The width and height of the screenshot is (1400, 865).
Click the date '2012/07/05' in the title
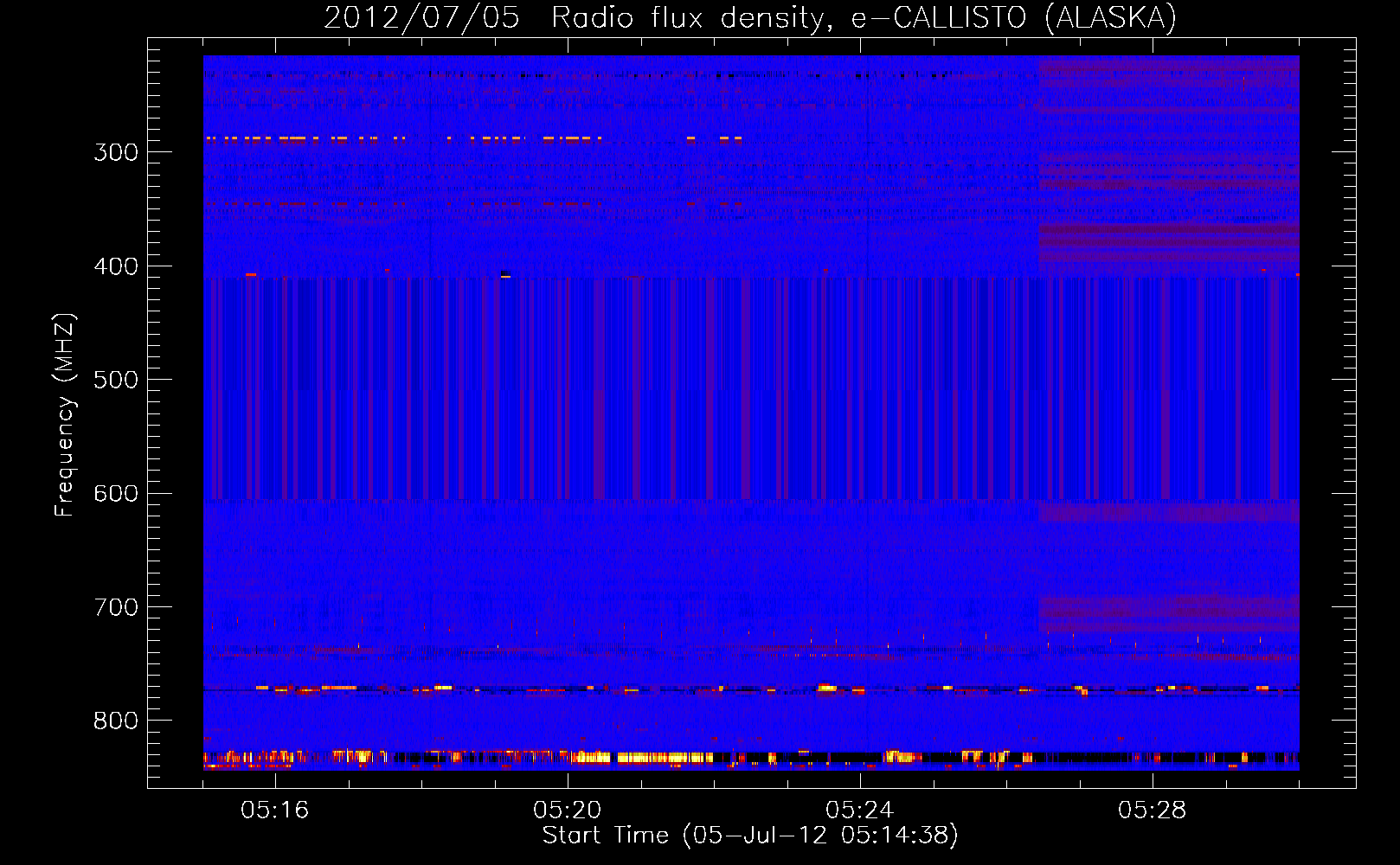tap(422, 18)
